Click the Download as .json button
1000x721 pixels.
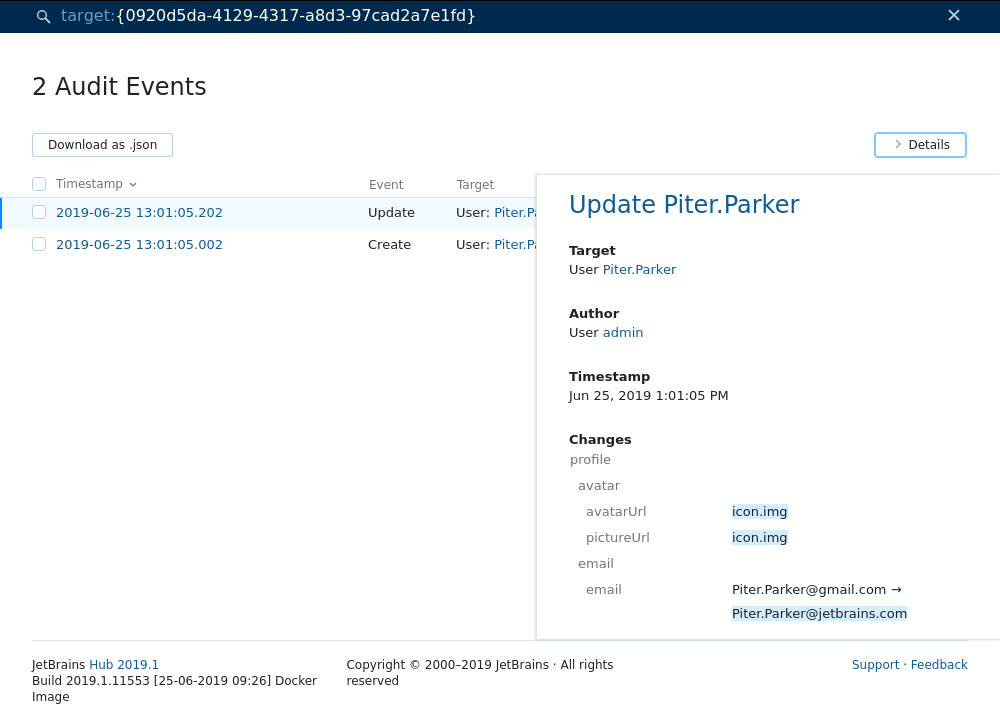click(102, 144)
